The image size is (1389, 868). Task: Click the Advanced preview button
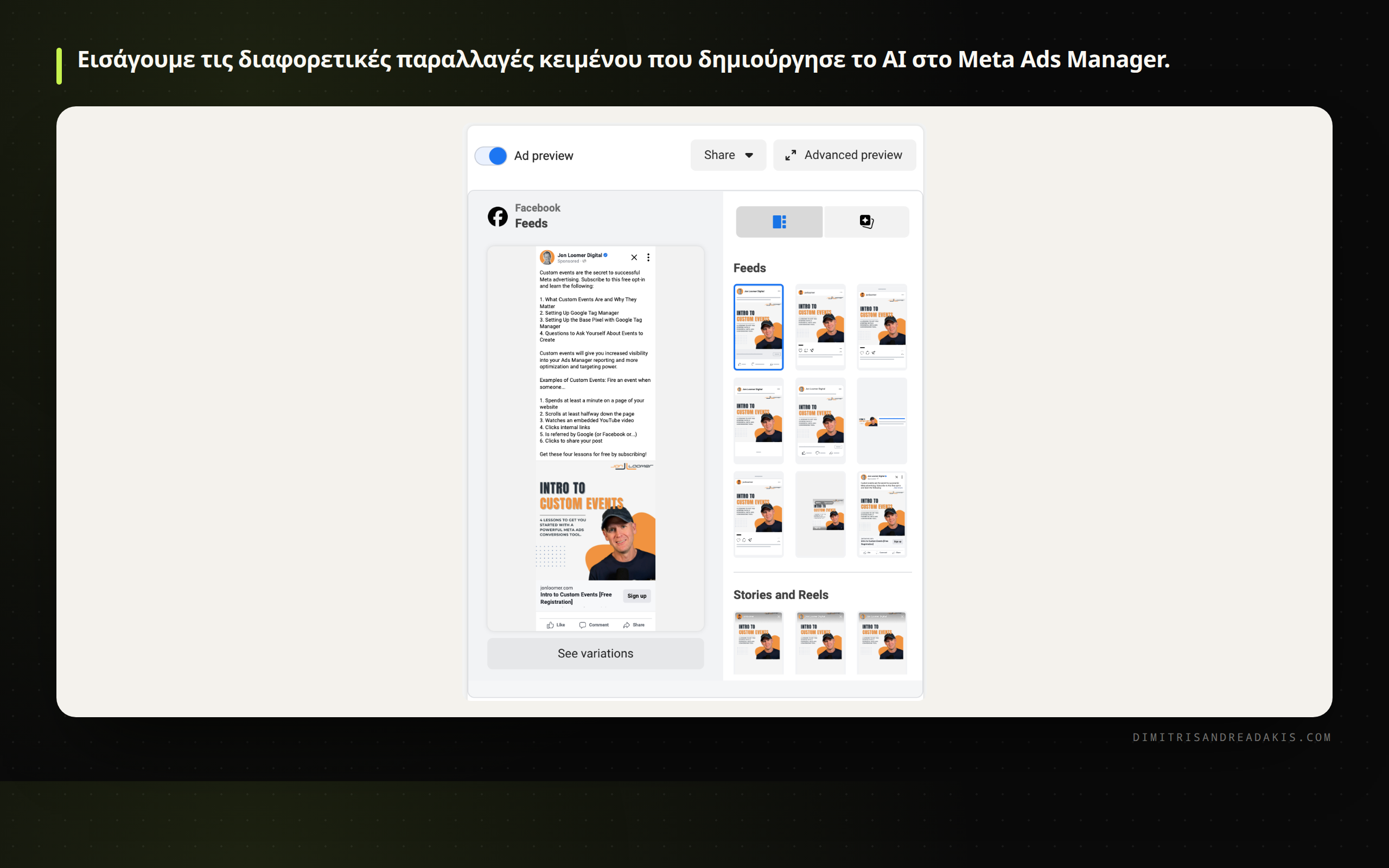pos(844,155)
